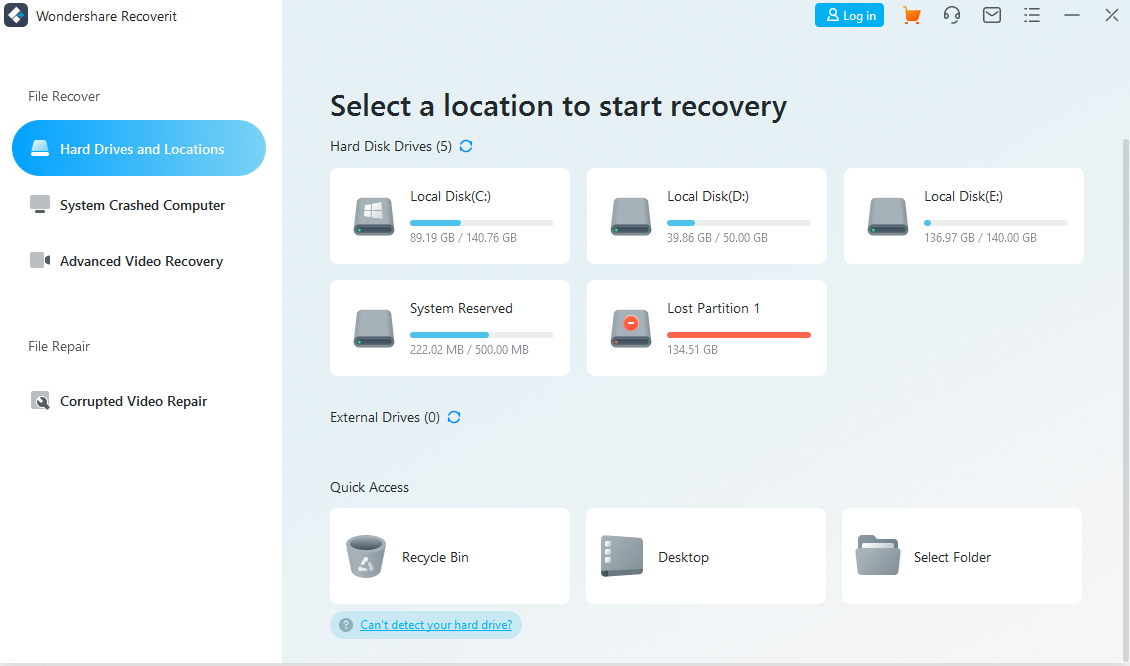Open the hamburger list menu icon
This screenshot has height=666, width=1130.
click(1032, 15)
